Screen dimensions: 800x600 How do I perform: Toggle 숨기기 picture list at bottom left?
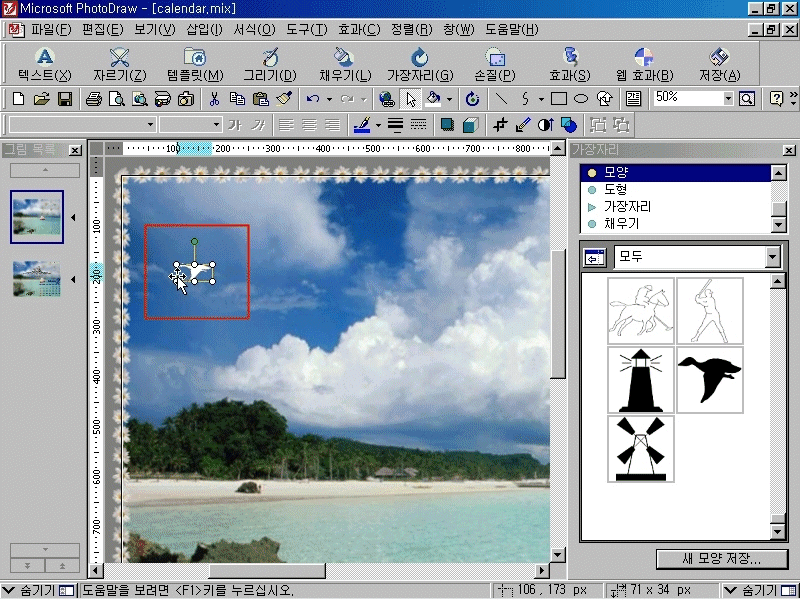[37, 590]
